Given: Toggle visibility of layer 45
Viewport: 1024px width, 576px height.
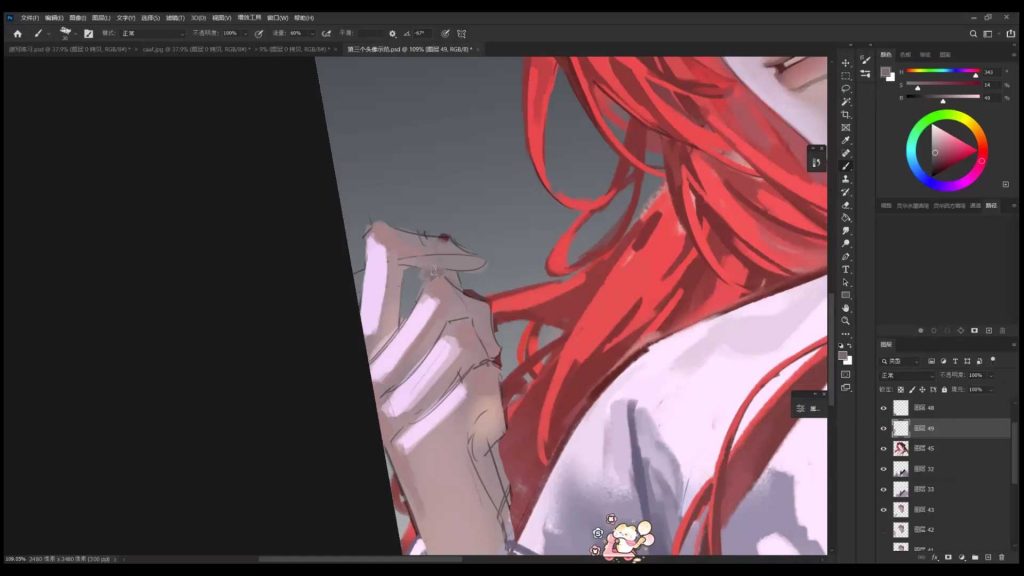Looking at the screenshot, I should coord(883,449).
